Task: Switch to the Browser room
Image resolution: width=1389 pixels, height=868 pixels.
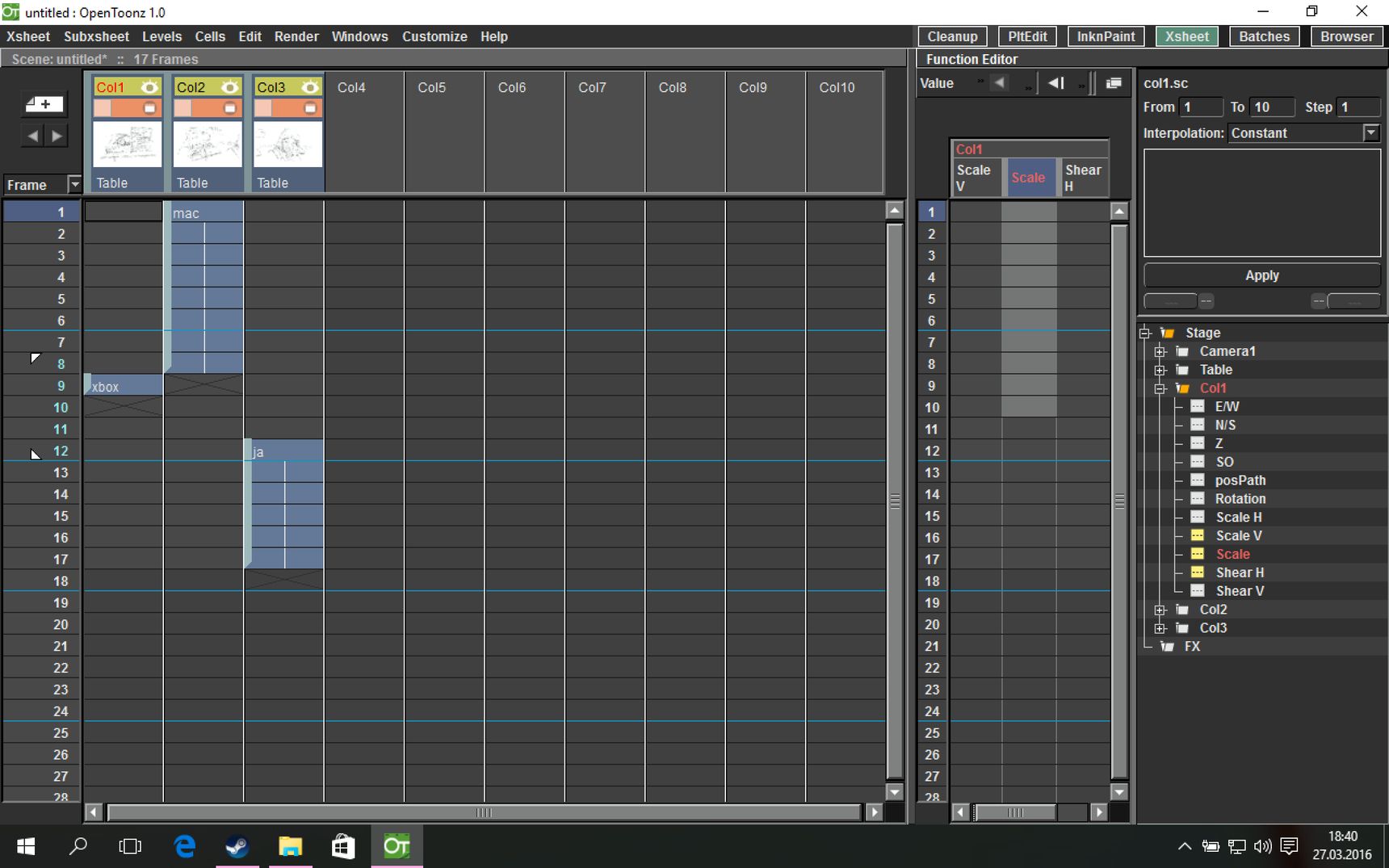Action: (x=1346, y=36)
